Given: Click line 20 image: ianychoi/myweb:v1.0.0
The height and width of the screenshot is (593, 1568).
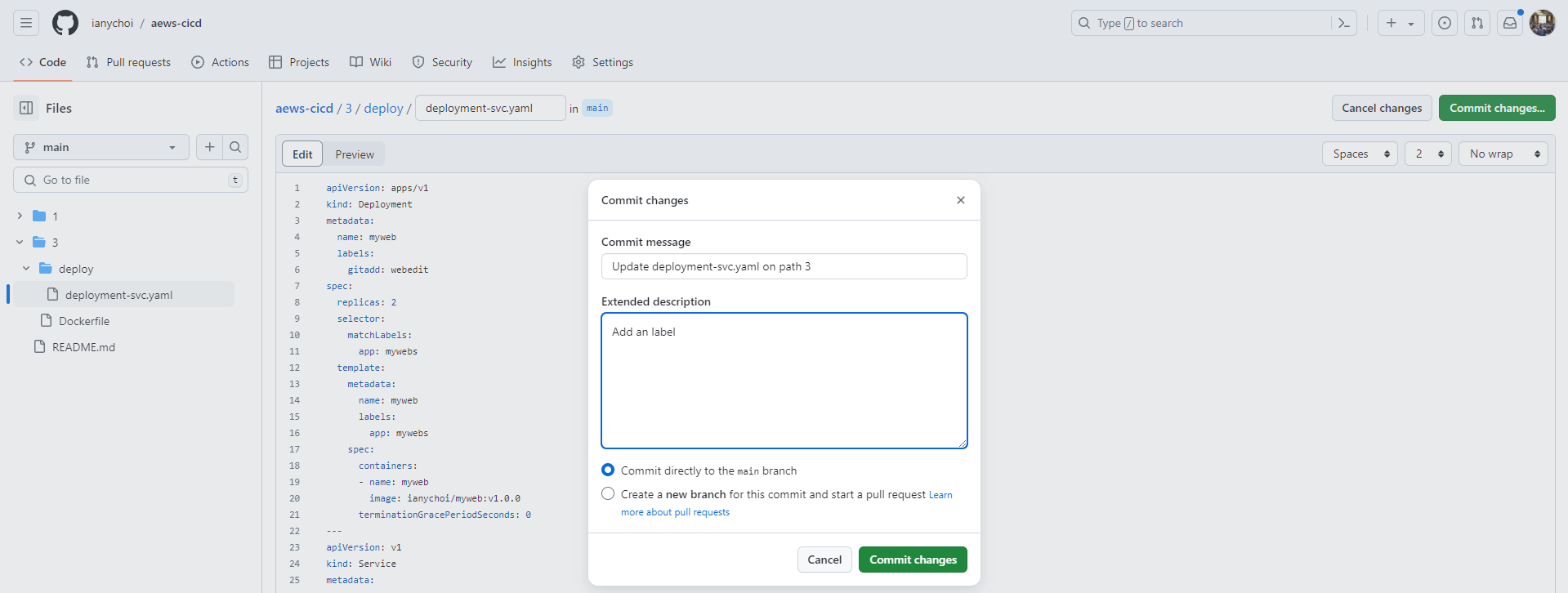Looking at the screenshot, I should [x=444, y=498].
